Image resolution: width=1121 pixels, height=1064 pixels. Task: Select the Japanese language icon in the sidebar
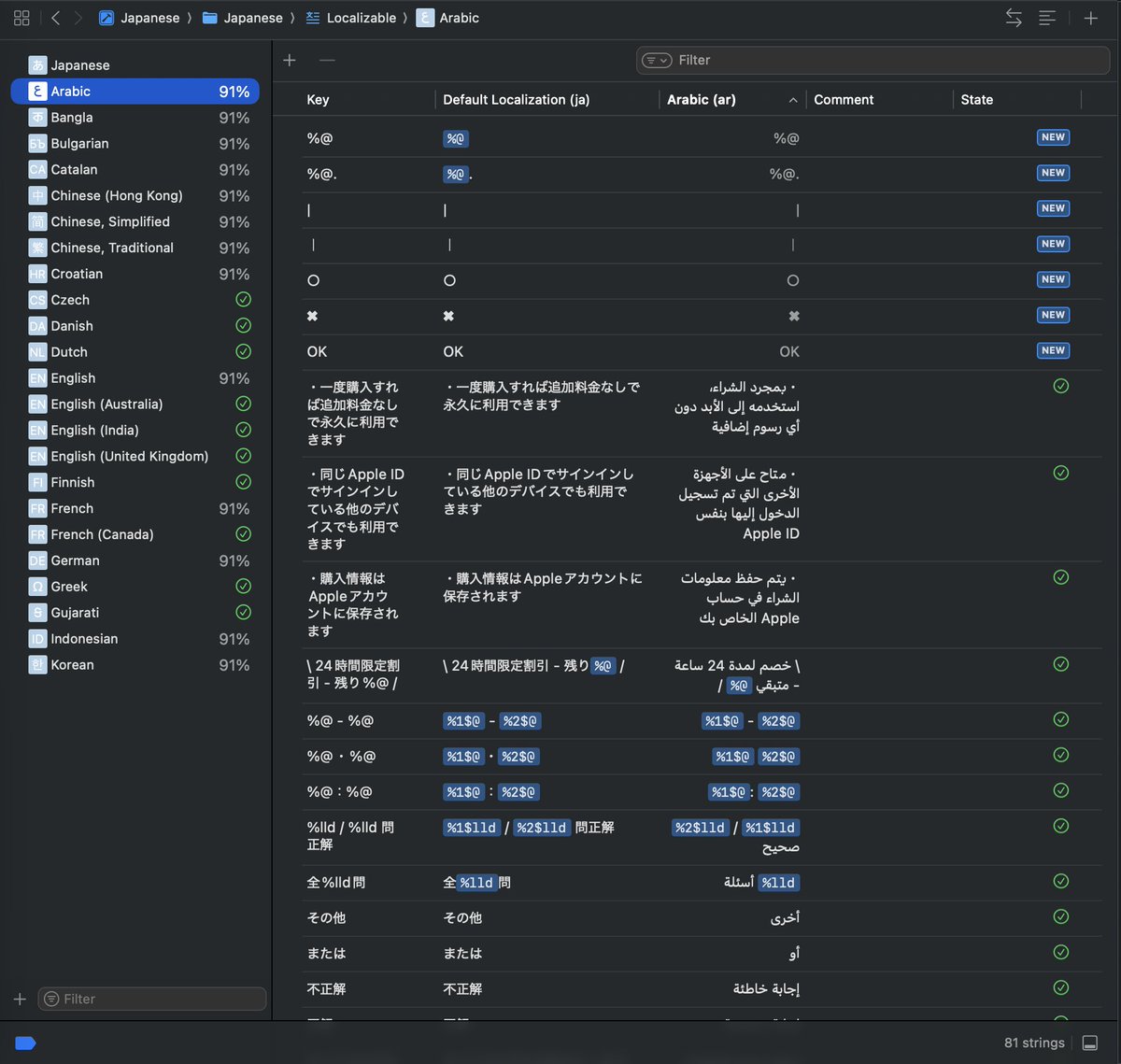37,65
